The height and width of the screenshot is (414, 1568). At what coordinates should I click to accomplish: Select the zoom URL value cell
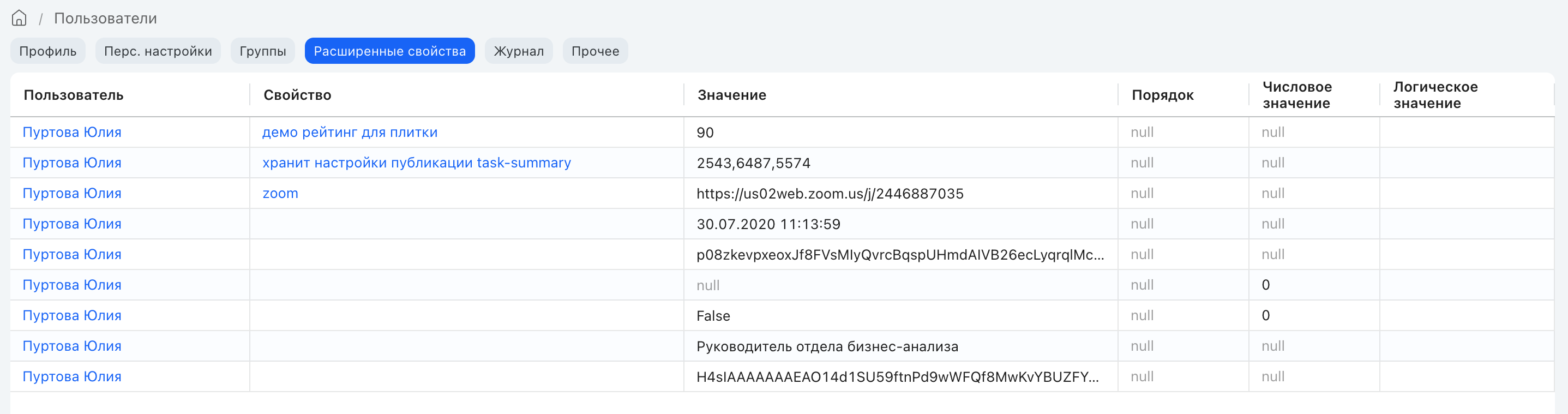click(901, 193)
